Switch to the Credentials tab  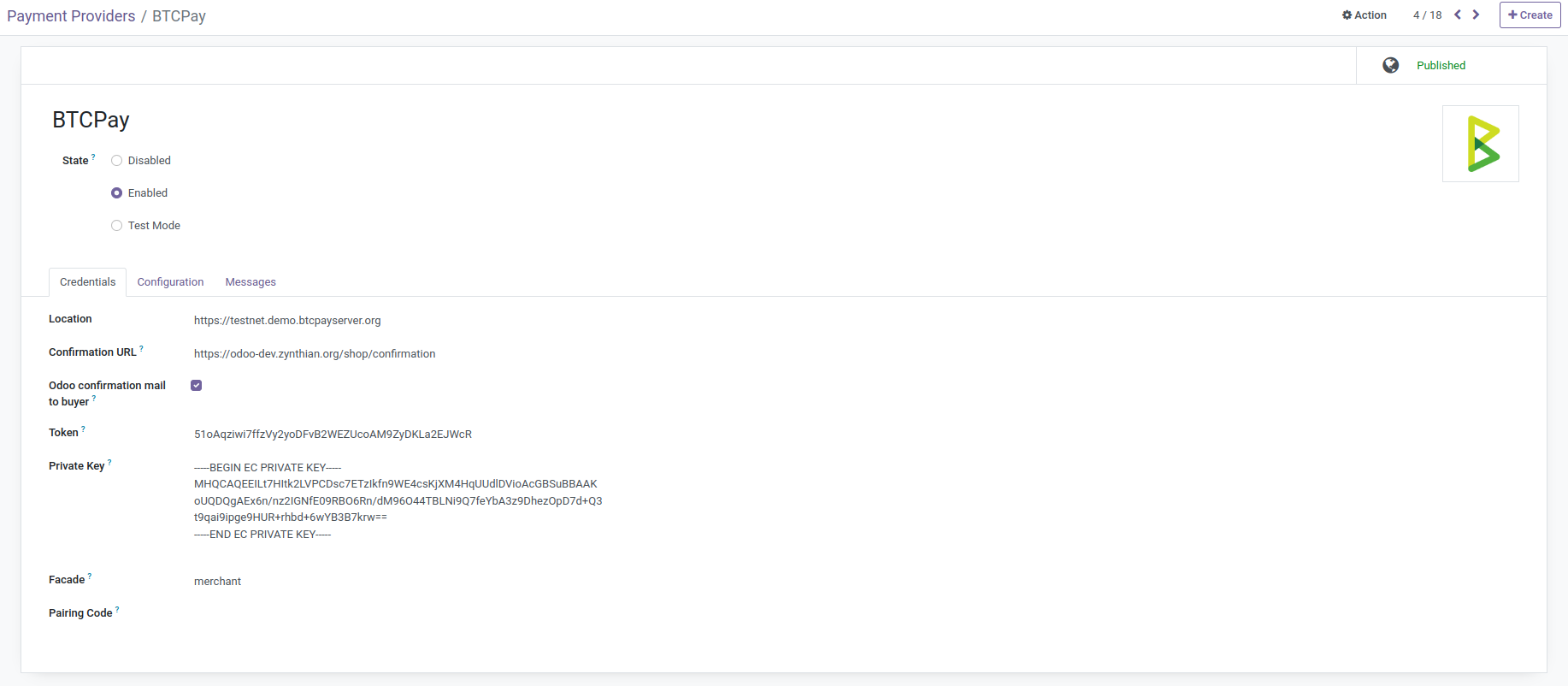coord(87,282)
